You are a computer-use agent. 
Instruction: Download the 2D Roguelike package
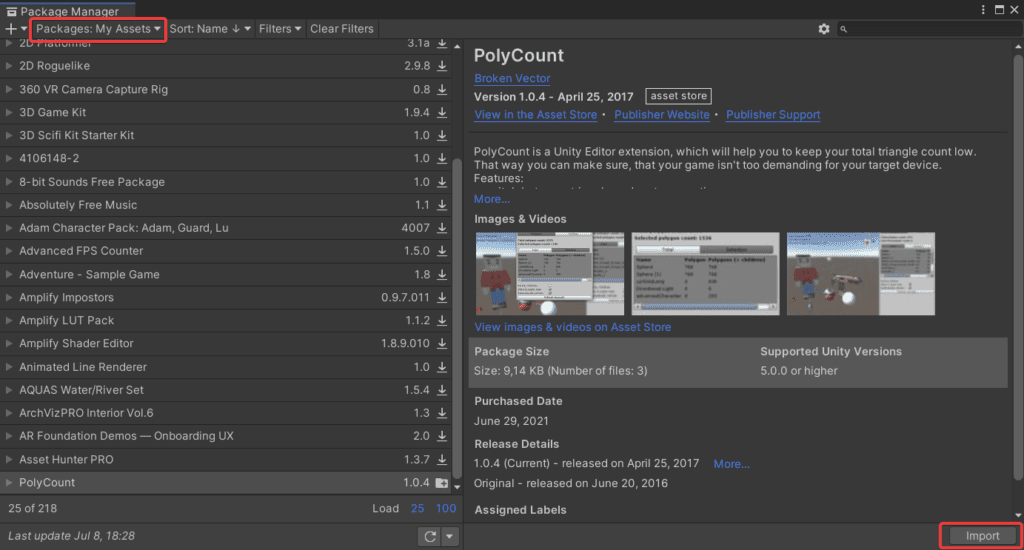[x=442, y=66]
